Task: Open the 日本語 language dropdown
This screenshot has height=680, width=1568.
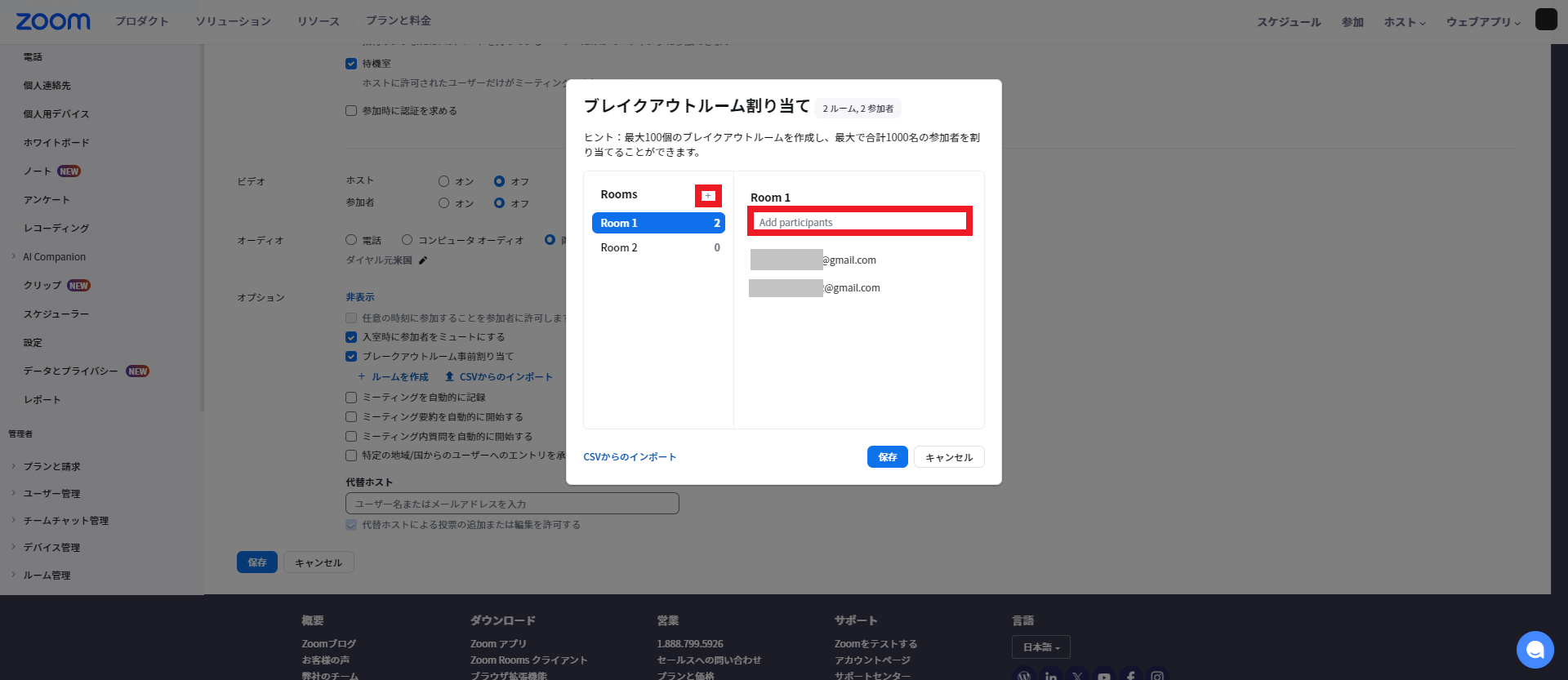Action: point(1040,647)
